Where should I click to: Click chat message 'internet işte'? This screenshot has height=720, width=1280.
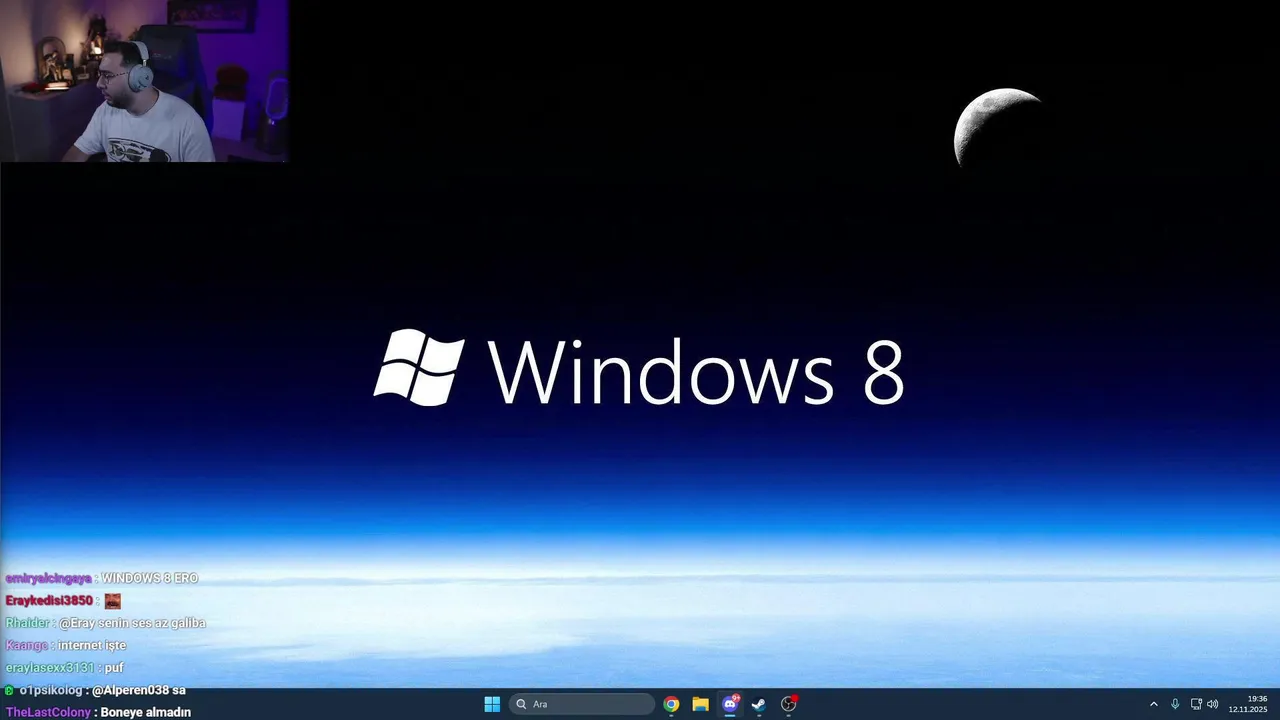tap(92, 645)
